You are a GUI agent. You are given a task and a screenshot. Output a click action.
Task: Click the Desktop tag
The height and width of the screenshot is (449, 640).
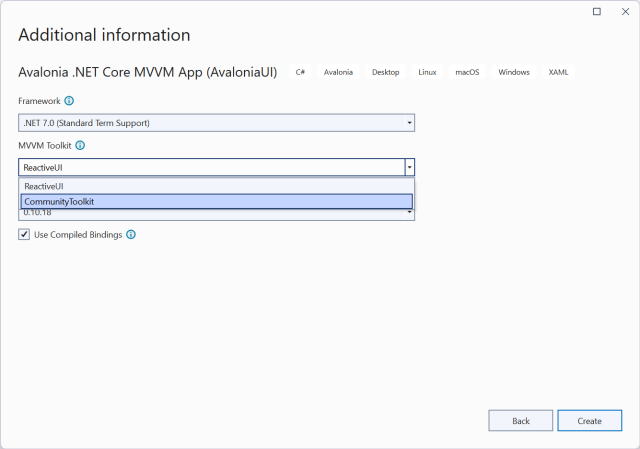point(385,72)
